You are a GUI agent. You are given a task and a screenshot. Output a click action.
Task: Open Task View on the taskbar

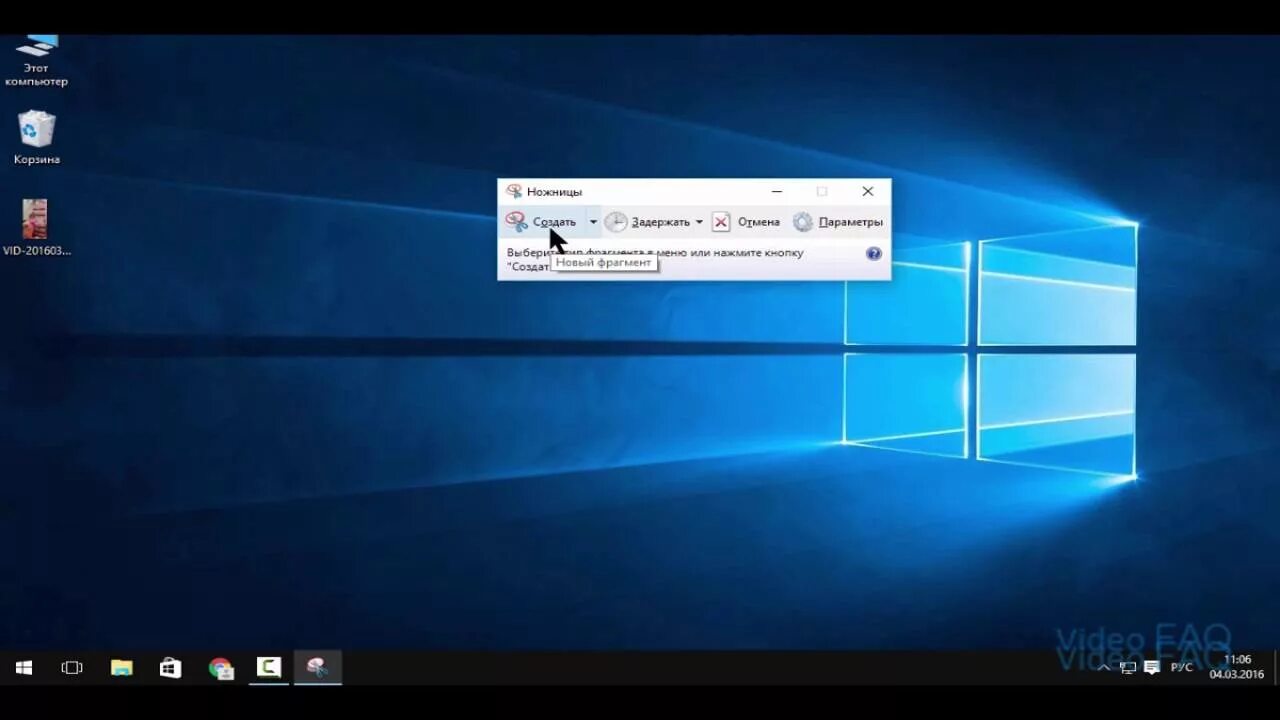click(x=72, y=668)
